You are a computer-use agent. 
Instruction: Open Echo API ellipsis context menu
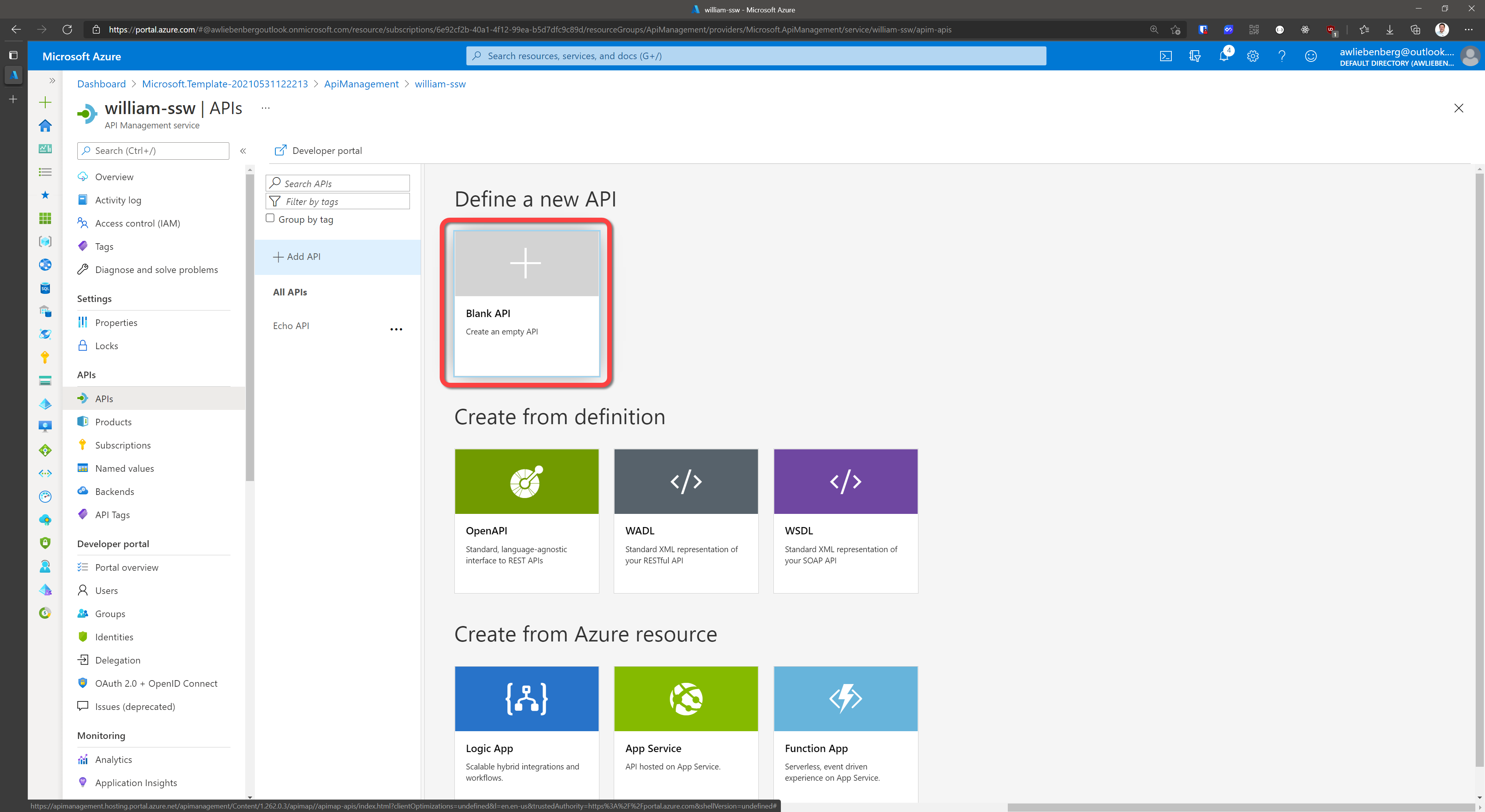tap(396, 329)
